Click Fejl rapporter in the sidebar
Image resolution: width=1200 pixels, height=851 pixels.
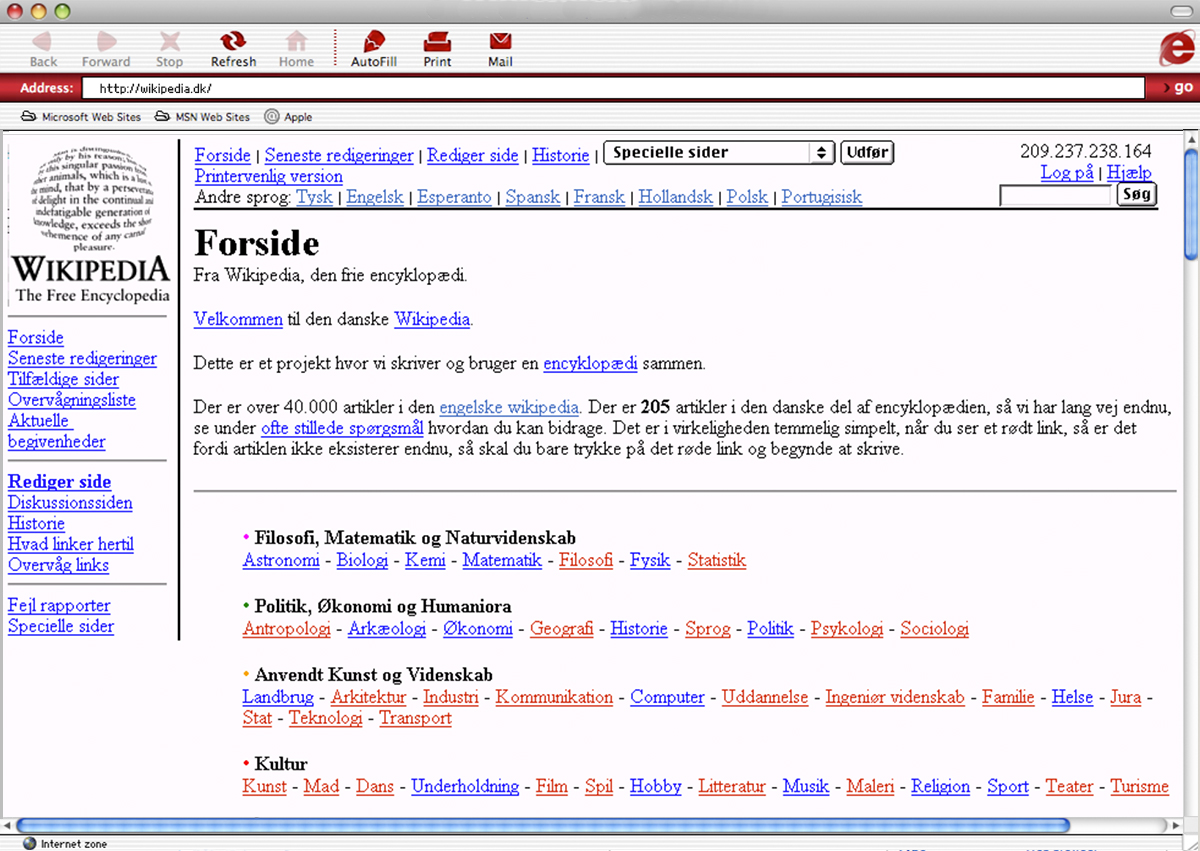pyautogui.click(x=59, y=605)
